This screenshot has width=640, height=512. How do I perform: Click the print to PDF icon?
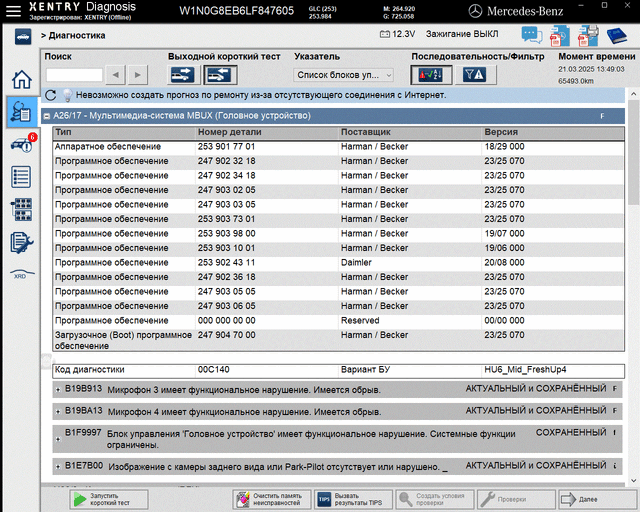588,35
